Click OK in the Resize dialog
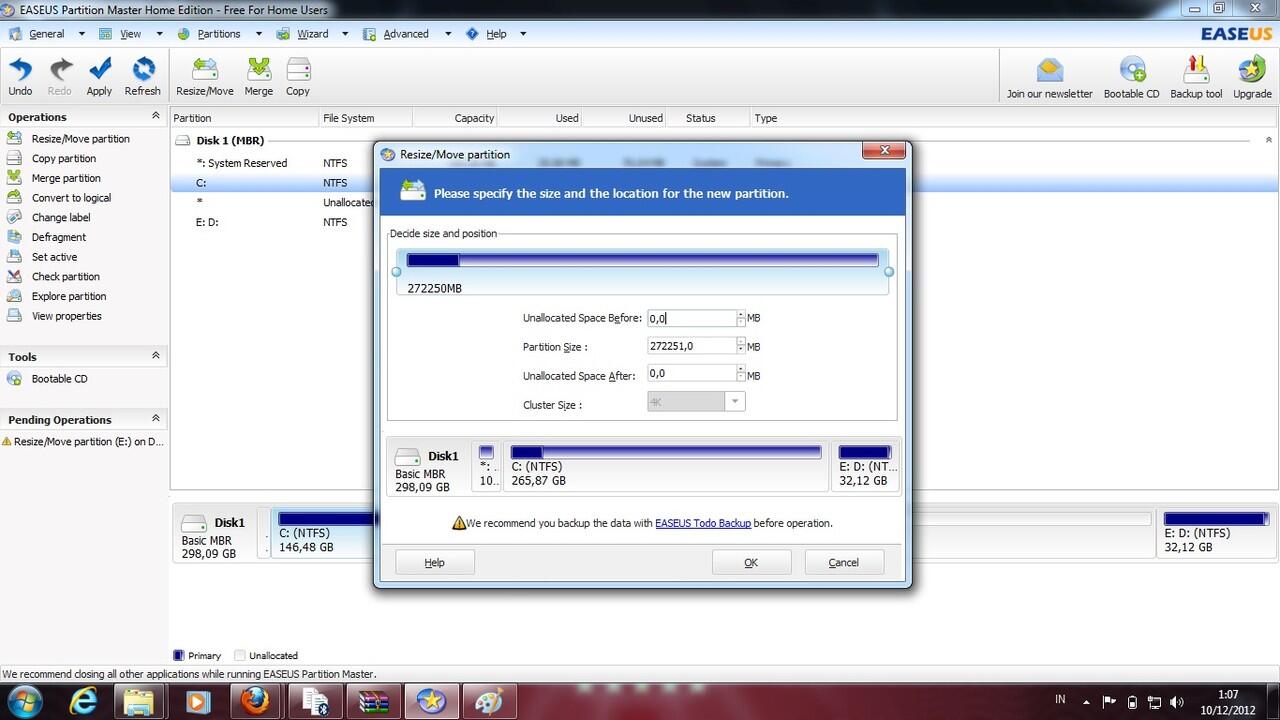Image resolution: width=1280 pixels, height=720 pixels. coord(751,563)
